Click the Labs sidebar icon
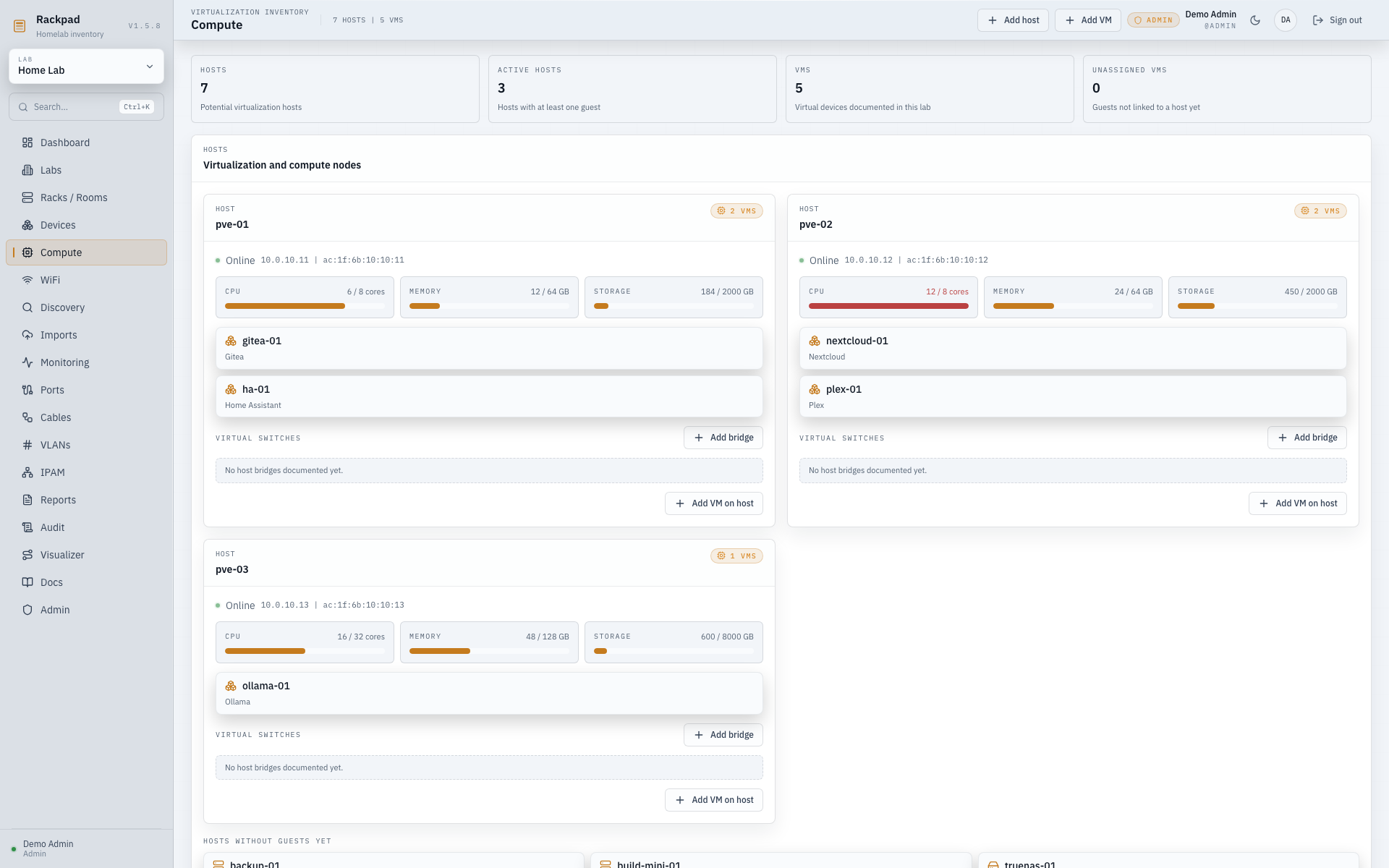 (x=27, y=170)
